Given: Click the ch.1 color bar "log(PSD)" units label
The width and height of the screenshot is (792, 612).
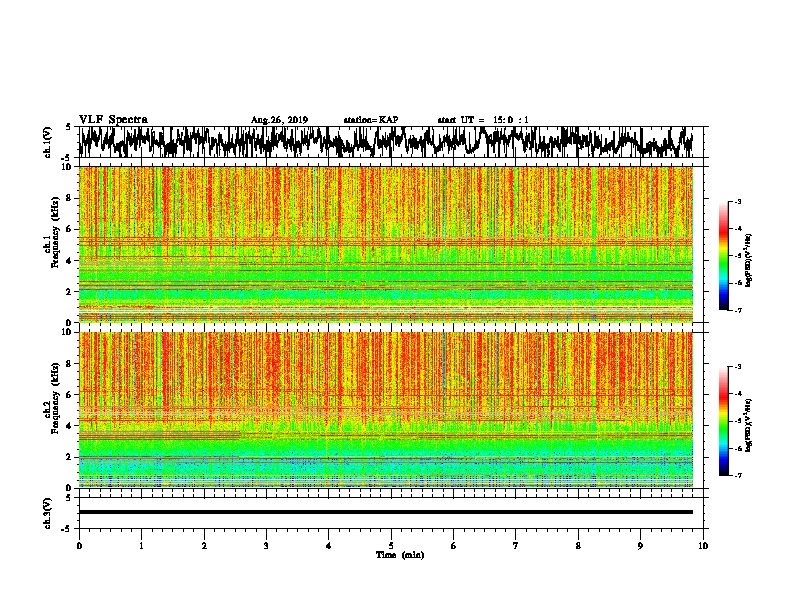Looking at the screenshot, I should pyautogui.click(x=749, y=261).
